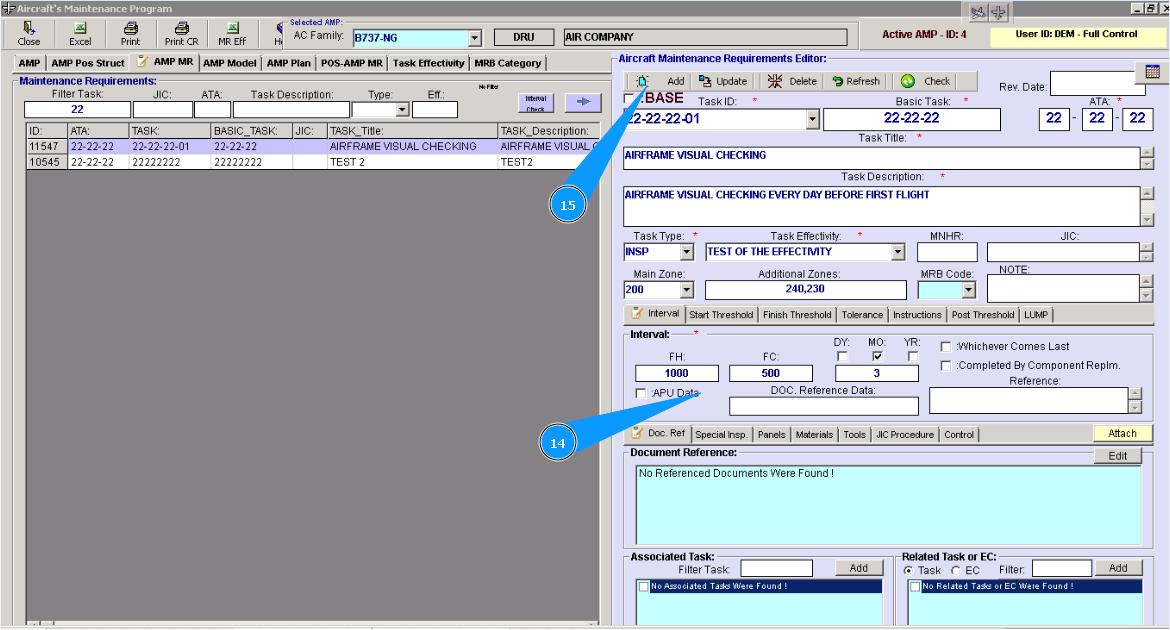Run the green Check icon
This screenshot has width=1170, height=630.
click(925, 81)
